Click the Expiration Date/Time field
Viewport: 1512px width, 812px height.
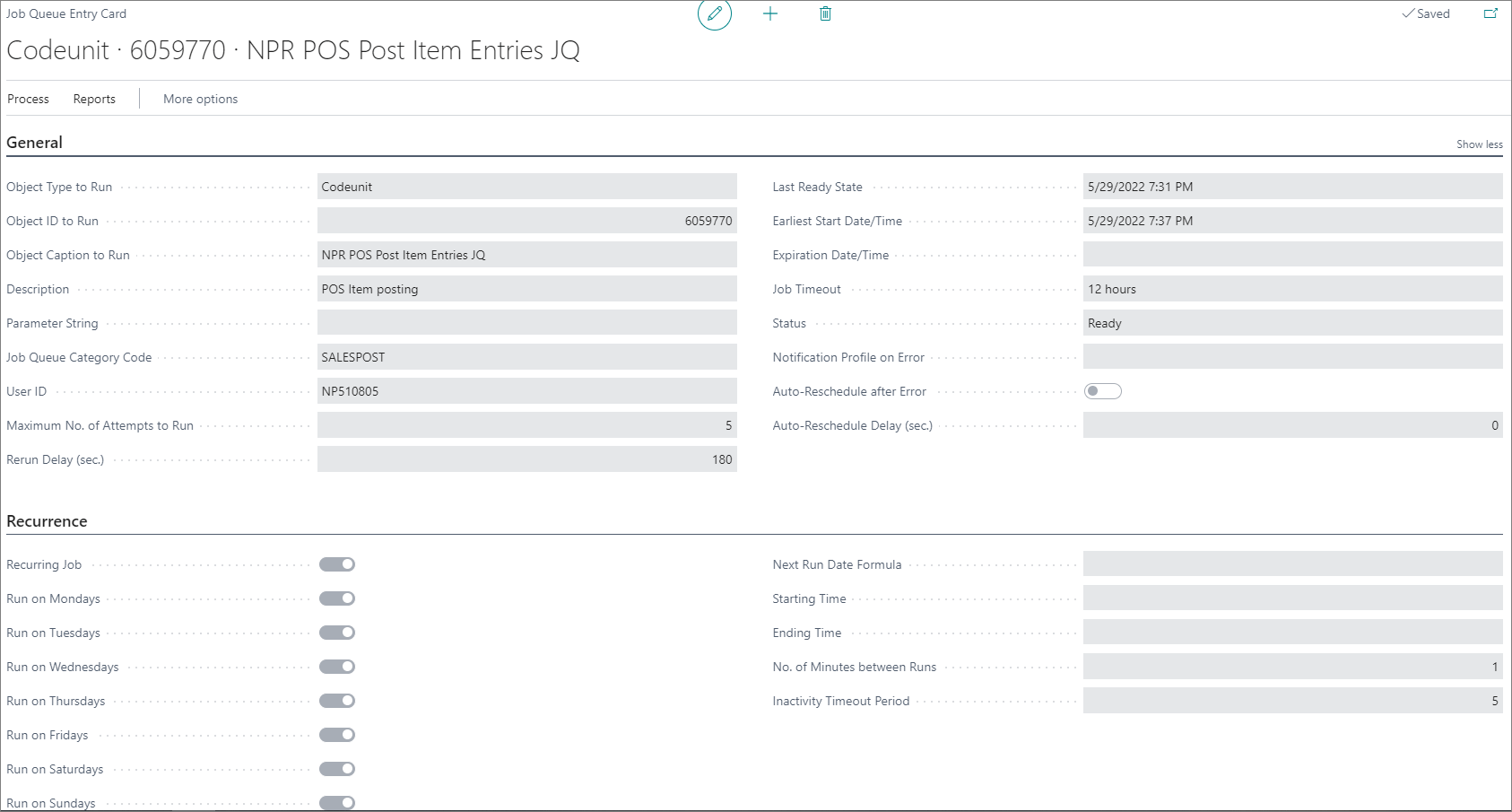pos(1292,254)
